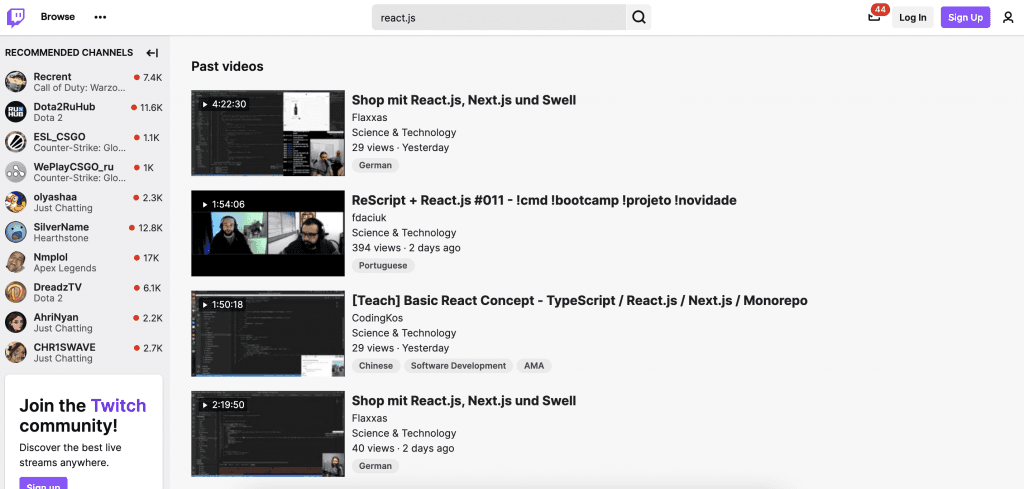This screenshot has width=1024, height=489.
Task: Select Nmplol in recommended channels
Action: click(x=51, y=257)
